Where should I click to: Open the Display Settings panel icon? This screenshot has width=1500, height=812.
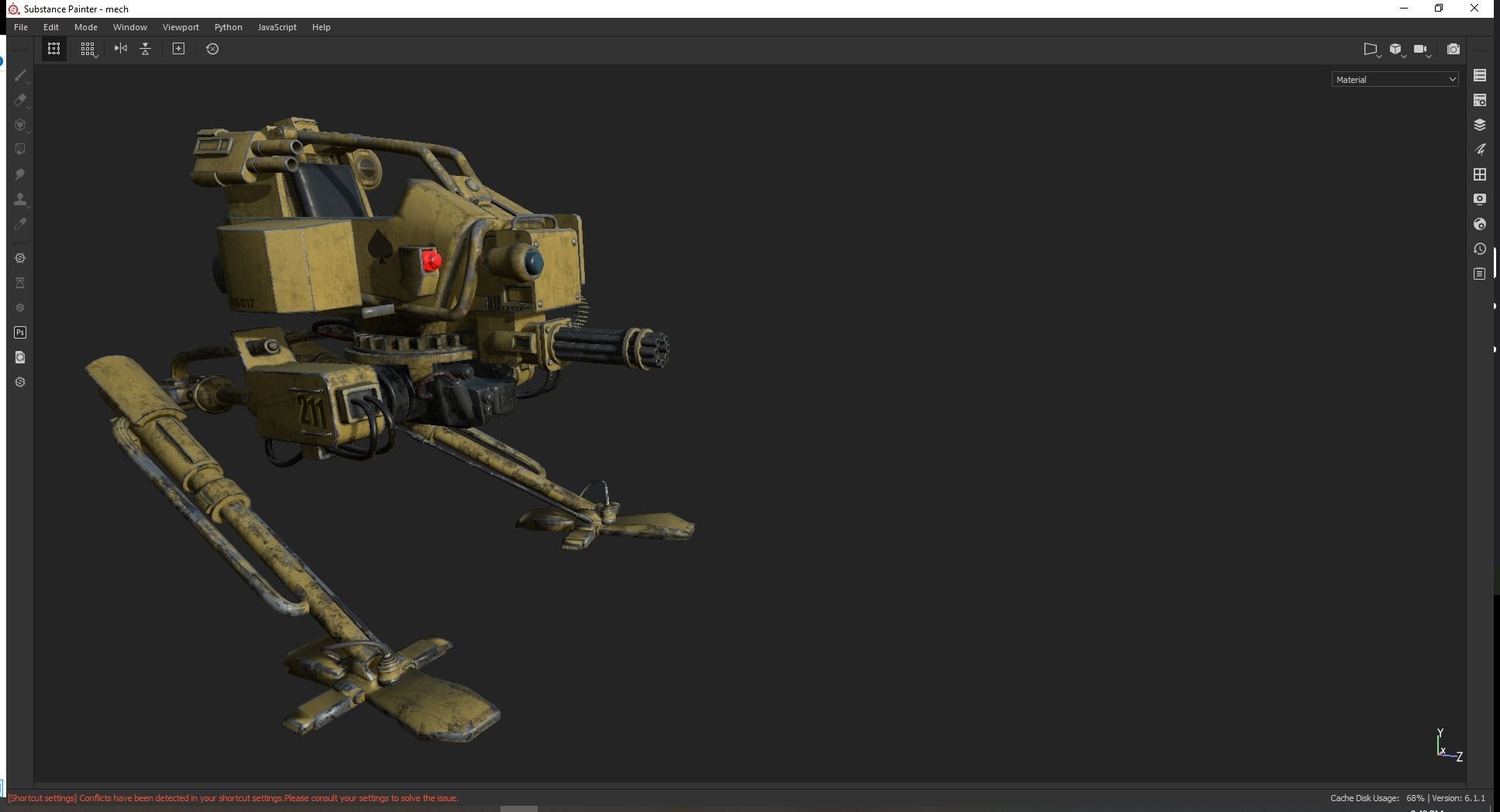[x=1480, y=199]
